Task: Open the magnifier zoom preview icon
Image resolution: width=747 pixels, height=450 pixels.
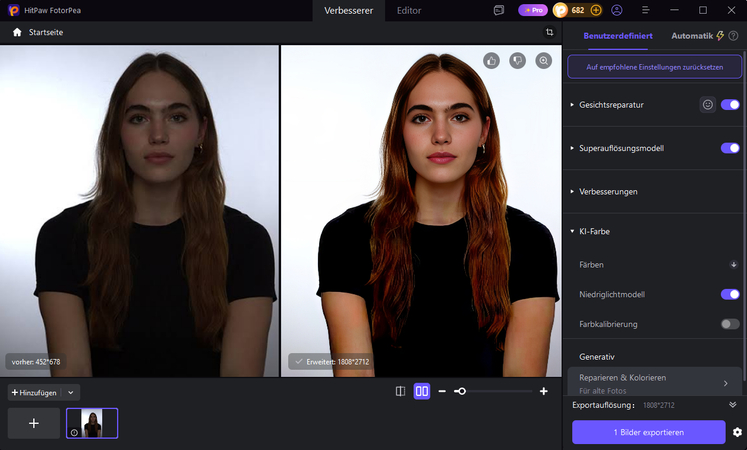Action: (x=544, y=60)
